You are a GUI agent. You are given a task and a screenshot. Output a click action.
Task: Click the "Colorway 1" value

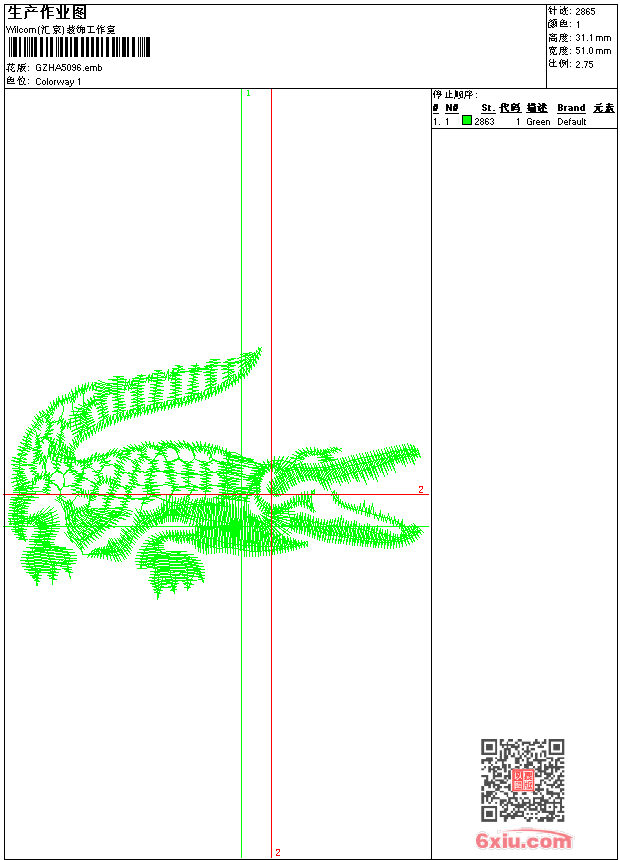pyautogui.click(x=58, y=82)
